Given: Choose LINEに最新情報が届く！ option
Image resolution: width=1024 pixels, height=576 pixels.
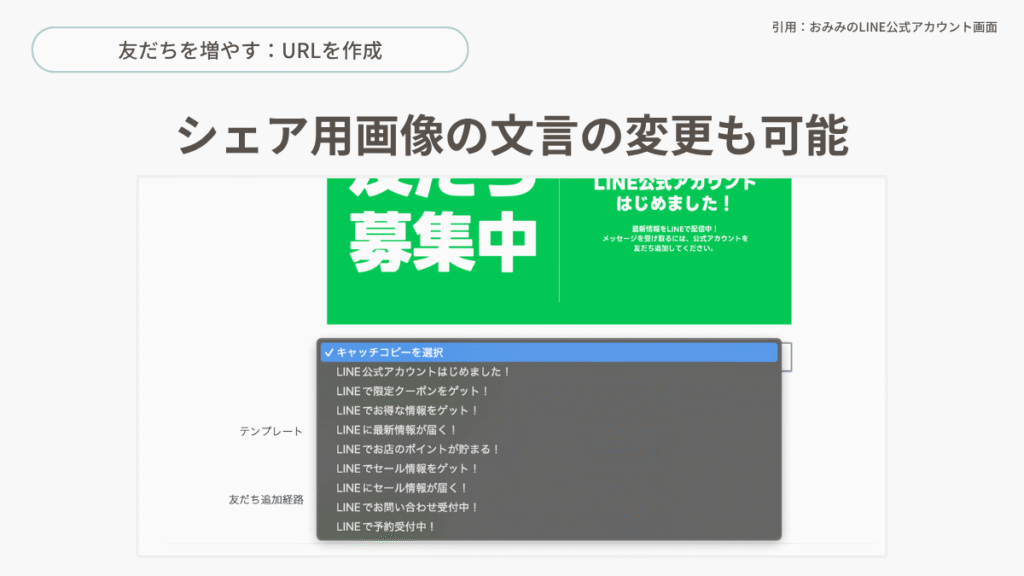Looking at the screenshot, I should click(397, 430).
